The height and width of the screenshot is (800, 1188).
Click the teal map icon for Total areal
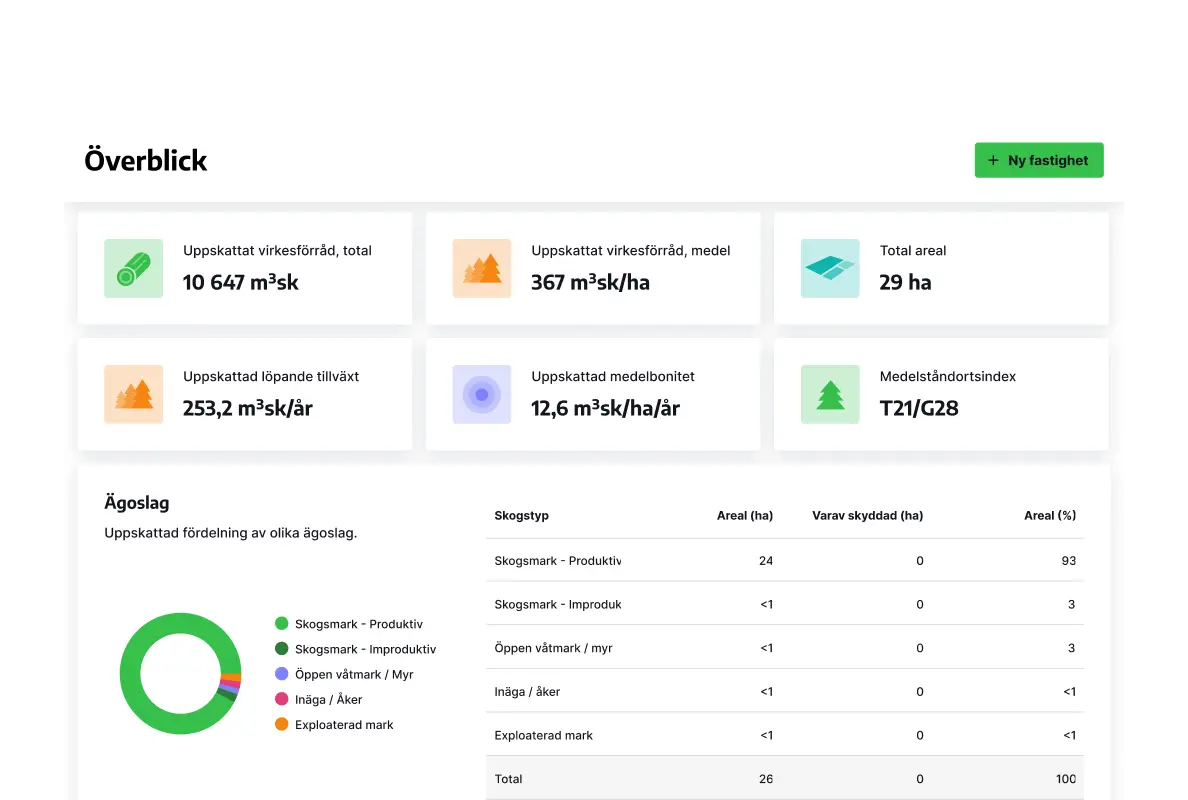tap(830, 268)
